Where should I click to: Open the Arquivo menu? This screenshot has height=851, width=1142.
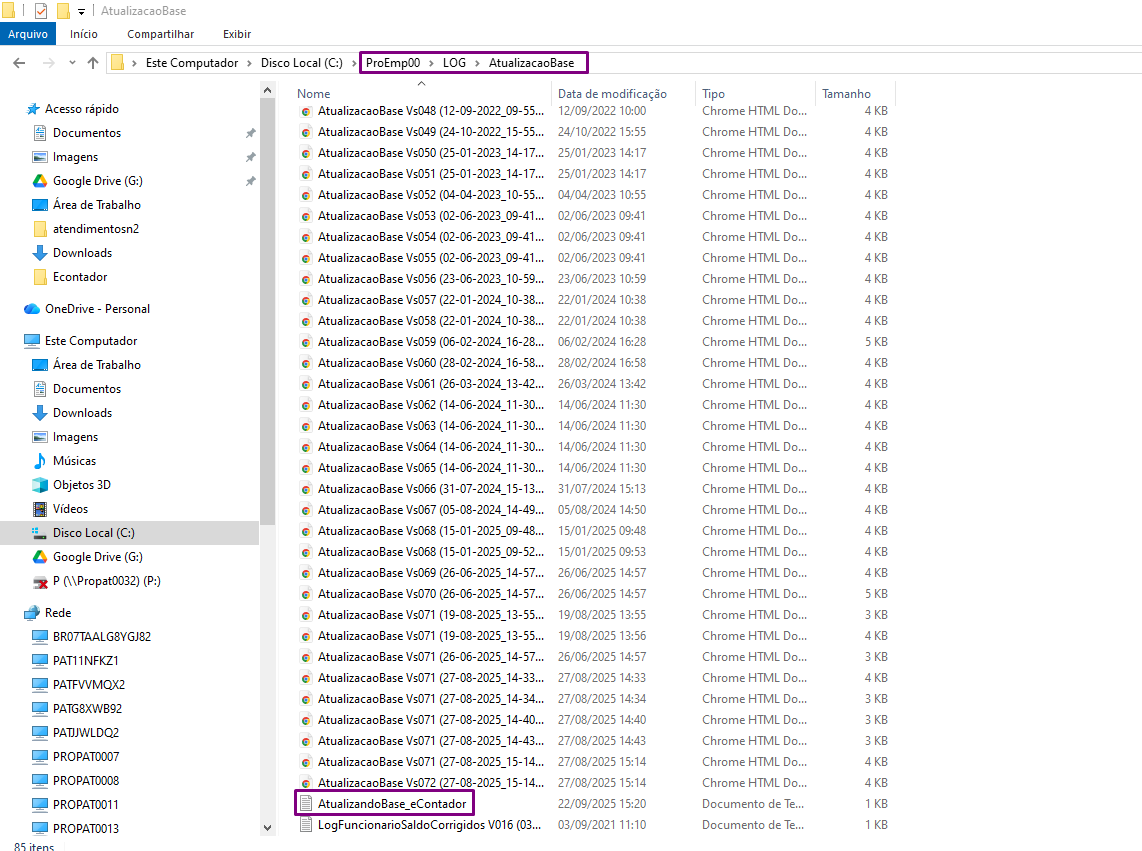point(28,34)
